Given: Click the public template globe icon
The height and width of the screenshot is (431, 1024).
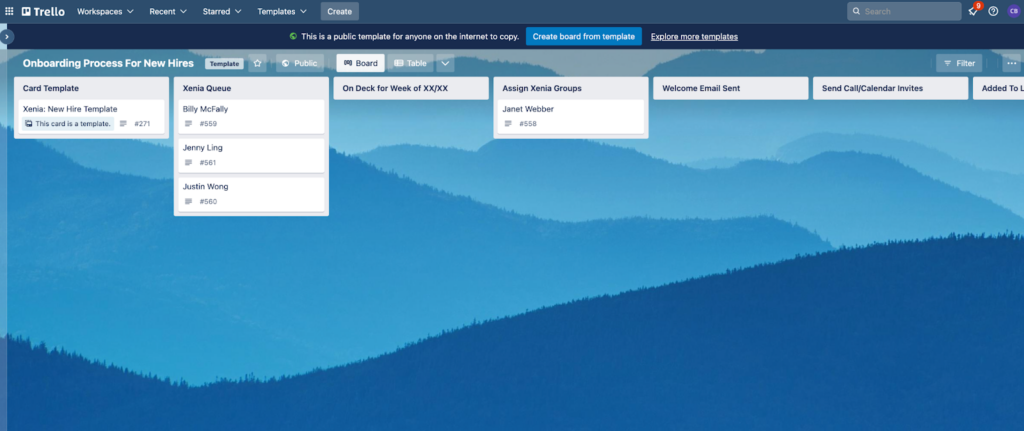Looking at the screenshot, I should (293, 37).
